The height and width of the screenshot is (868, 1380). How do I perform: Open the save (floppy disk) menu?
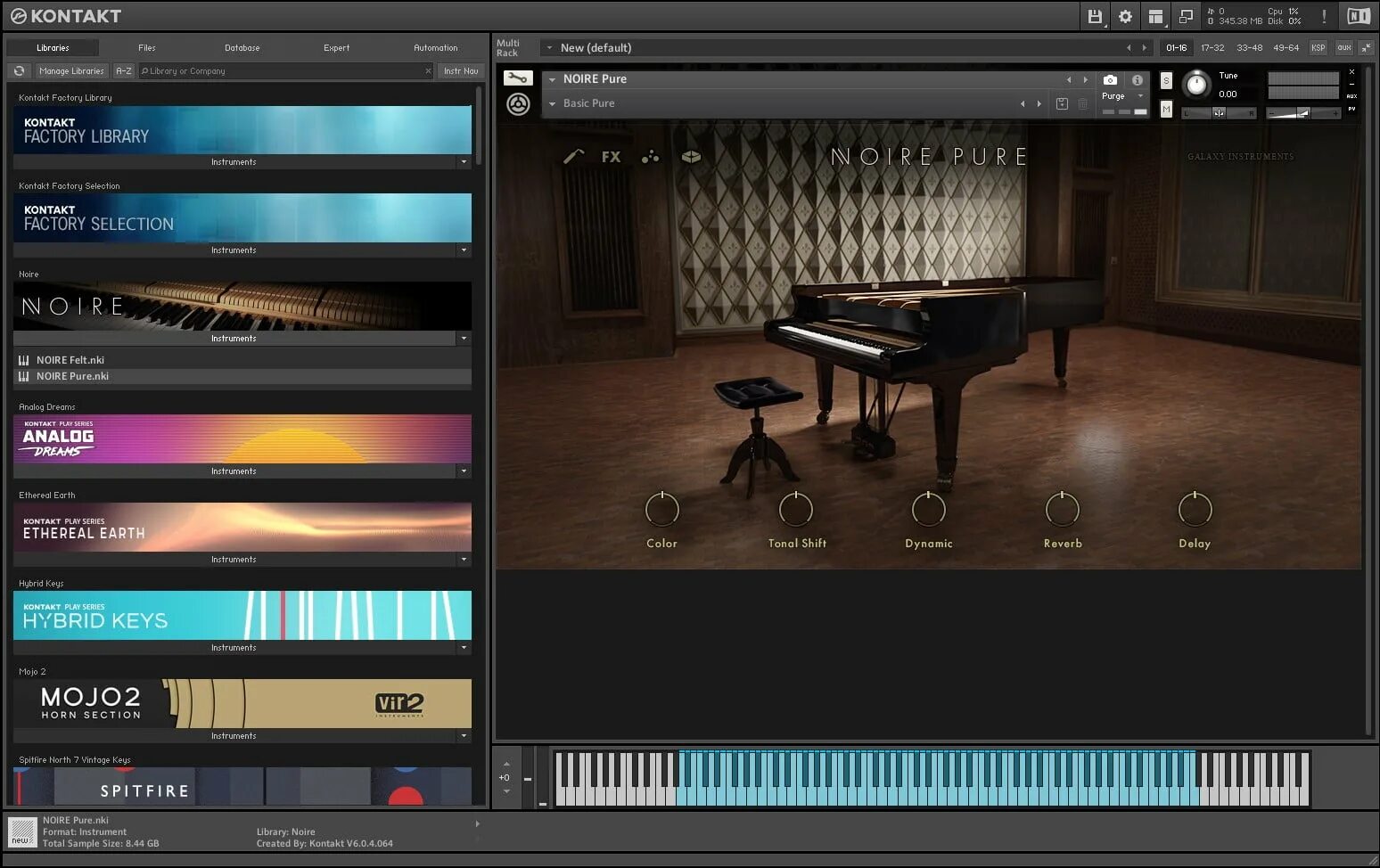pos(1095,16)
